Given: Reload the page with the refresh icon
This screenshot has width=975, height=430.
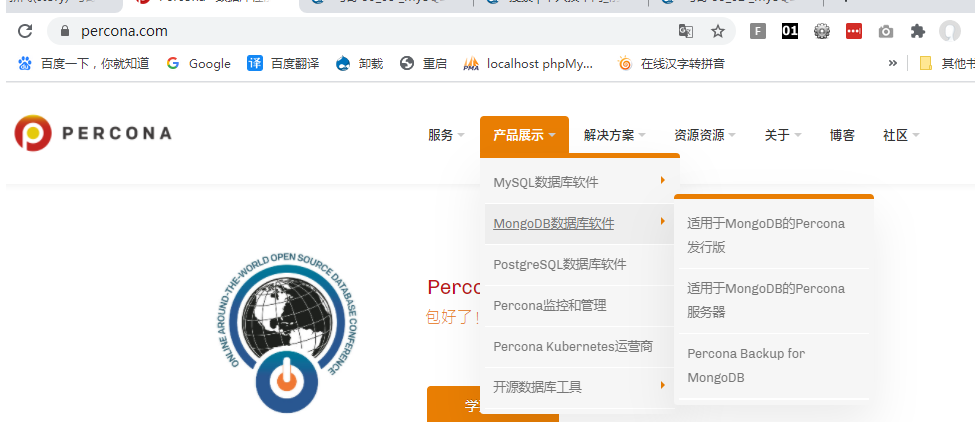Looking at the screenshot, I should (x=25, y=31).
